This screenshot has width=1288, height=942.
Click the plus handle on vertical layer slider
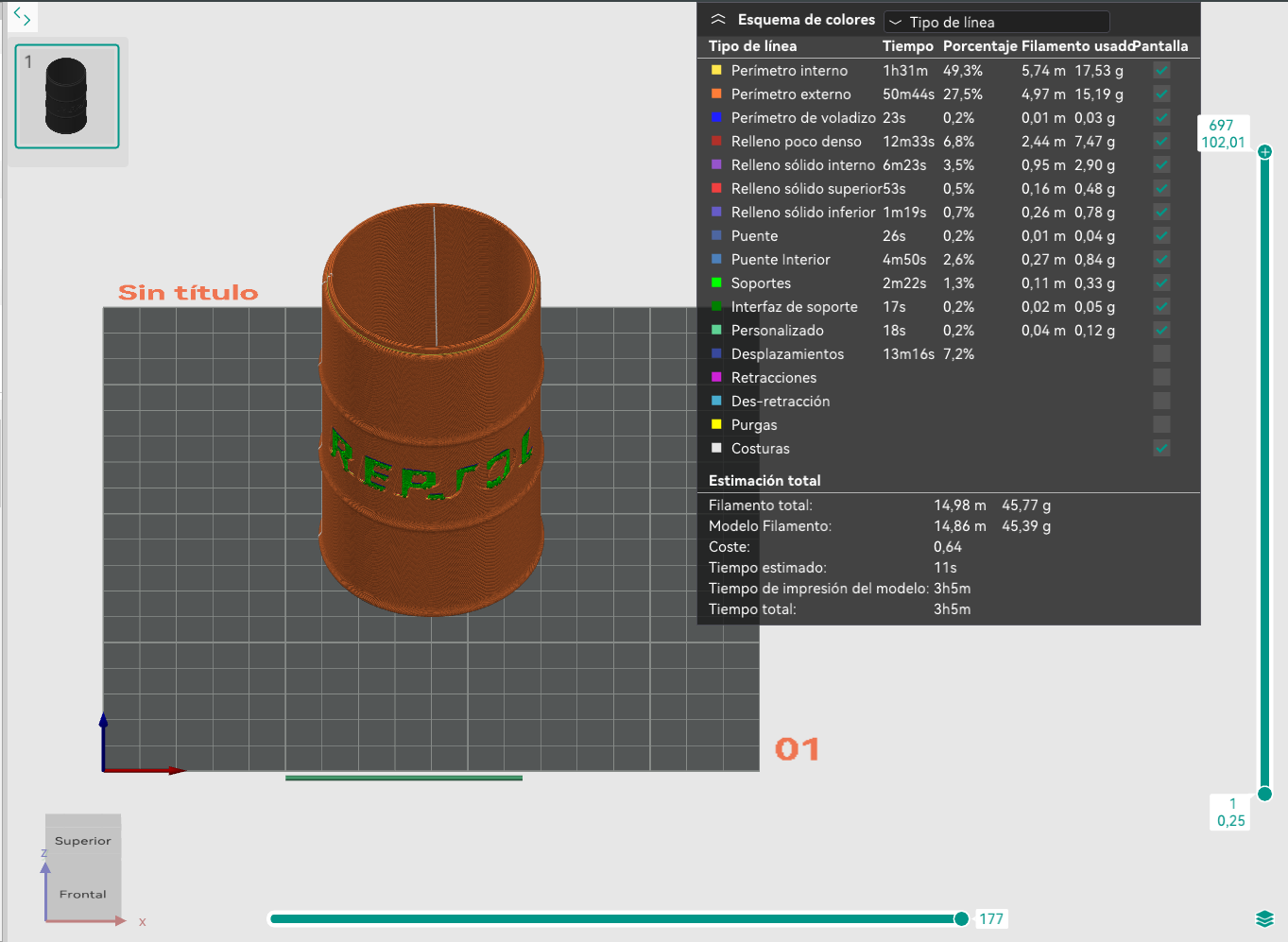coord(1264,151)
